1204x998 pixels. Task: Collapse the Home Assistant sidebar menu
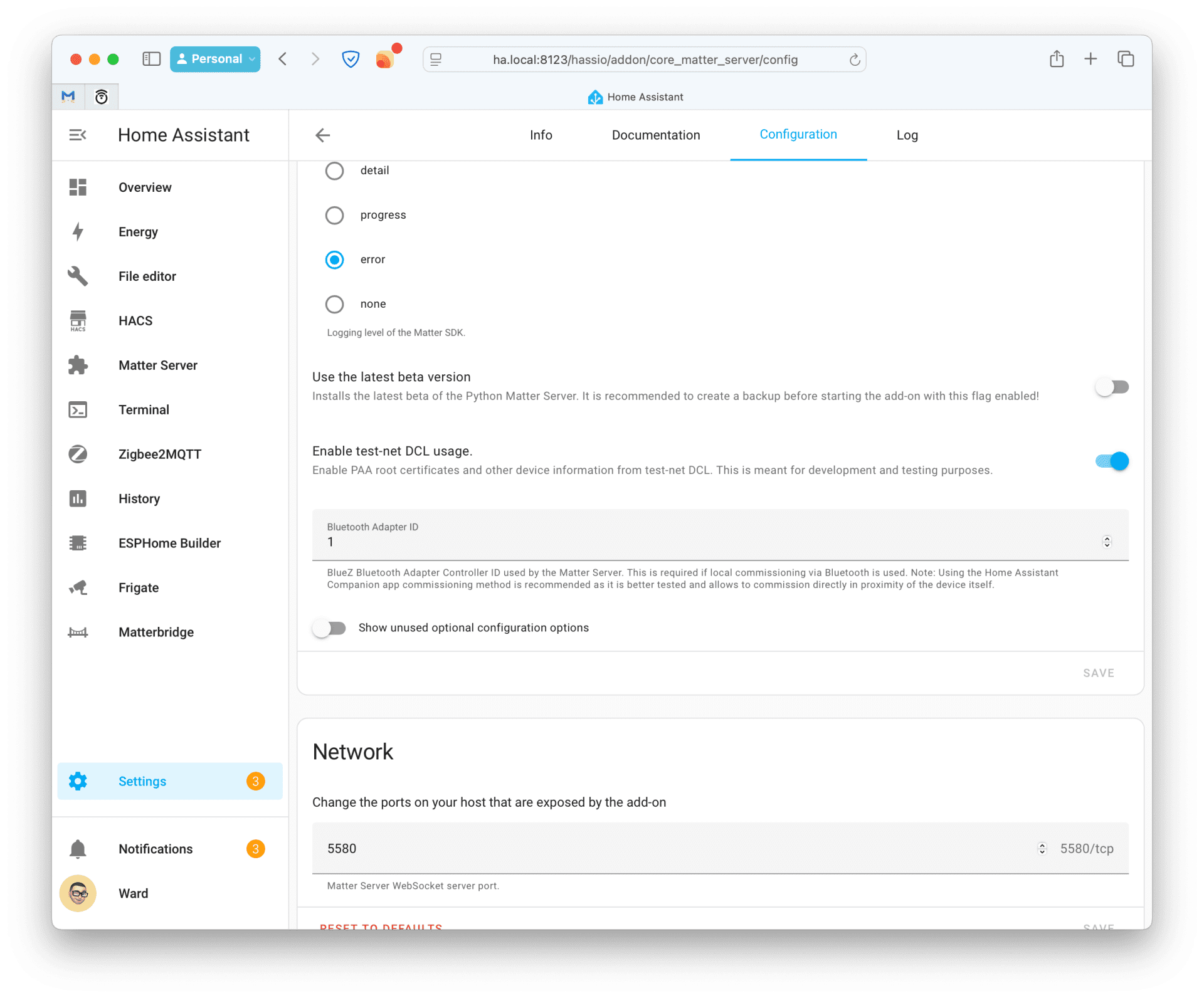(78, 135)
